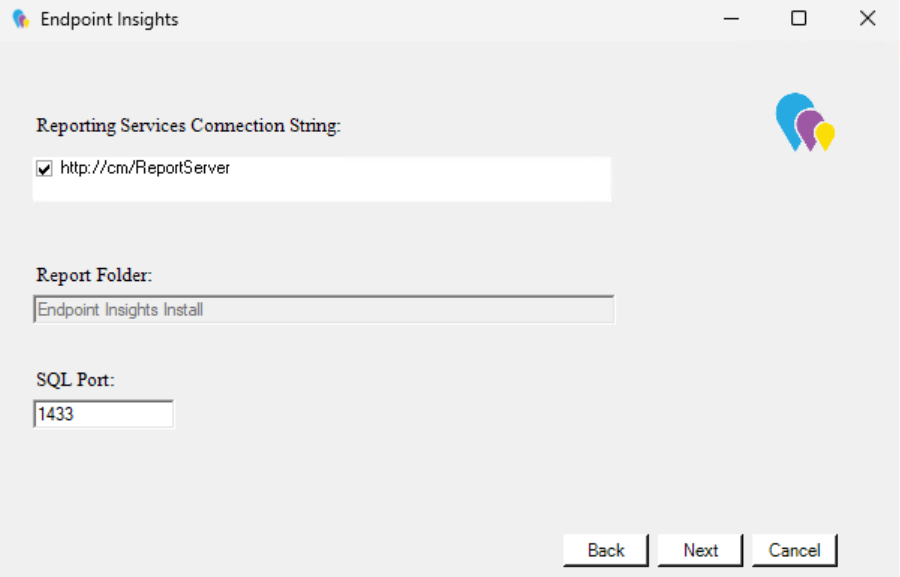Click the Endpoint Insights window title text

pyautogui.click(x=108, y=18)
